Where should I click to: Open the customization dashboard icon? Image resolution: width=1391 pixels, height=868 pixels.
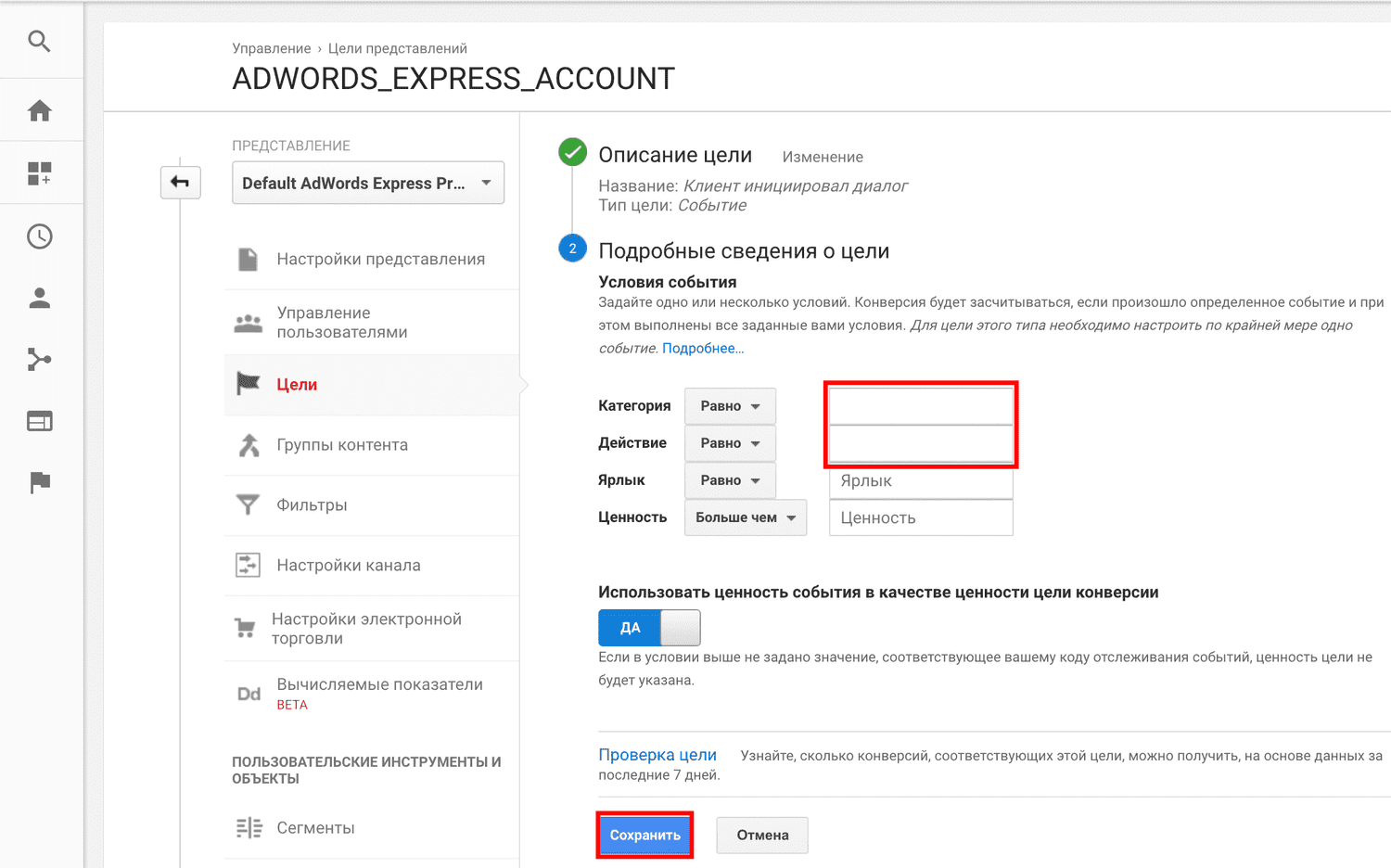[x=39, y=173]
